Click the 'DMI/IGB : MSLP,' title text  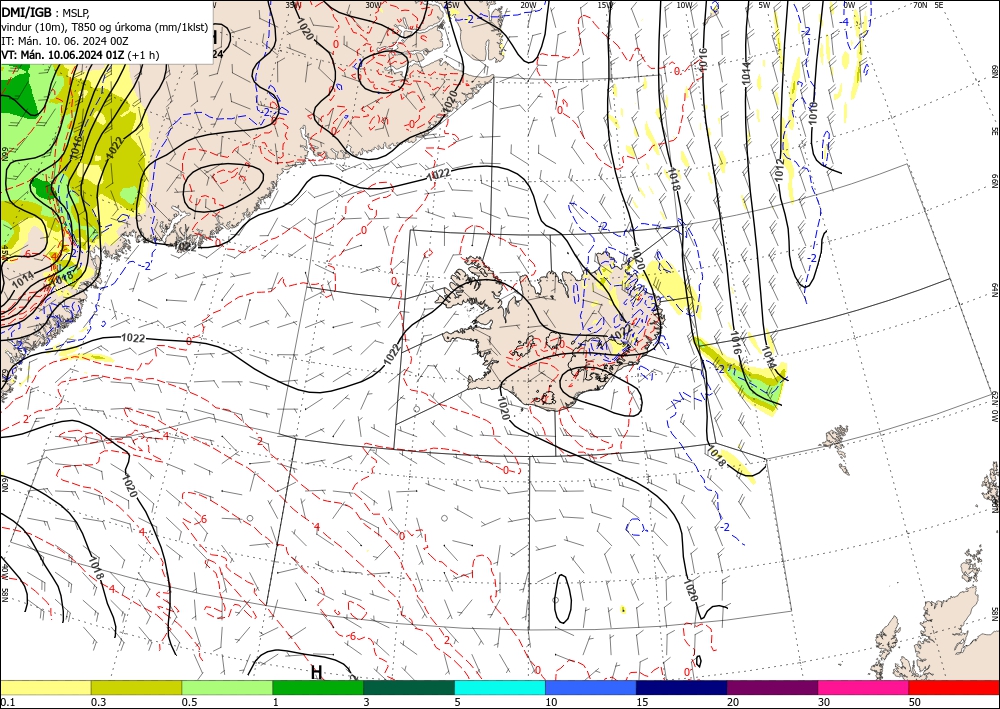coord(46,11)
